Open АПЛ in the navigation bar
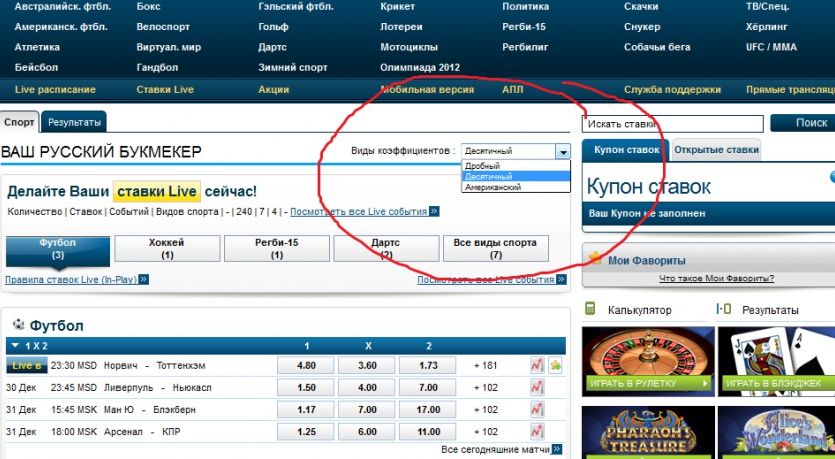 click(512, 89)
